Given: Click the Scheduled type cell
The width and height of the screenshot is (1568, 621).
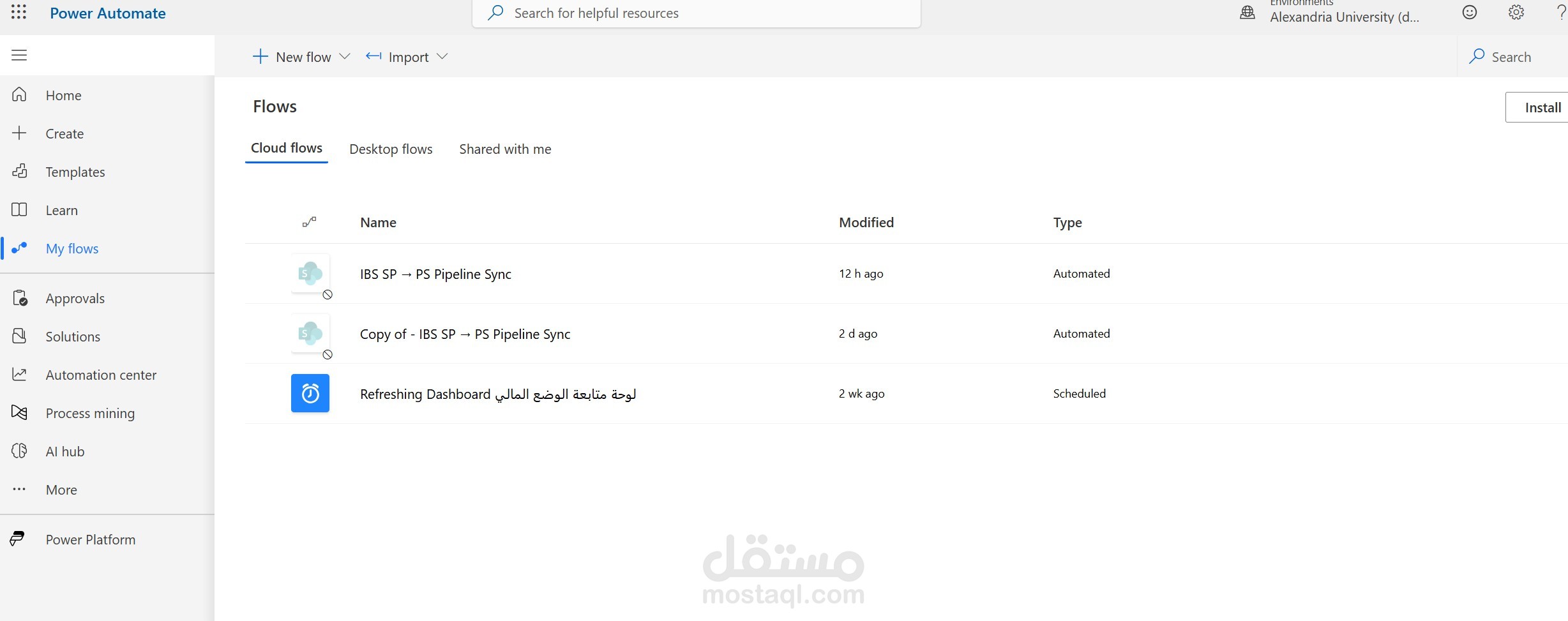Looking at the screenshot, I should [1080, 394].
